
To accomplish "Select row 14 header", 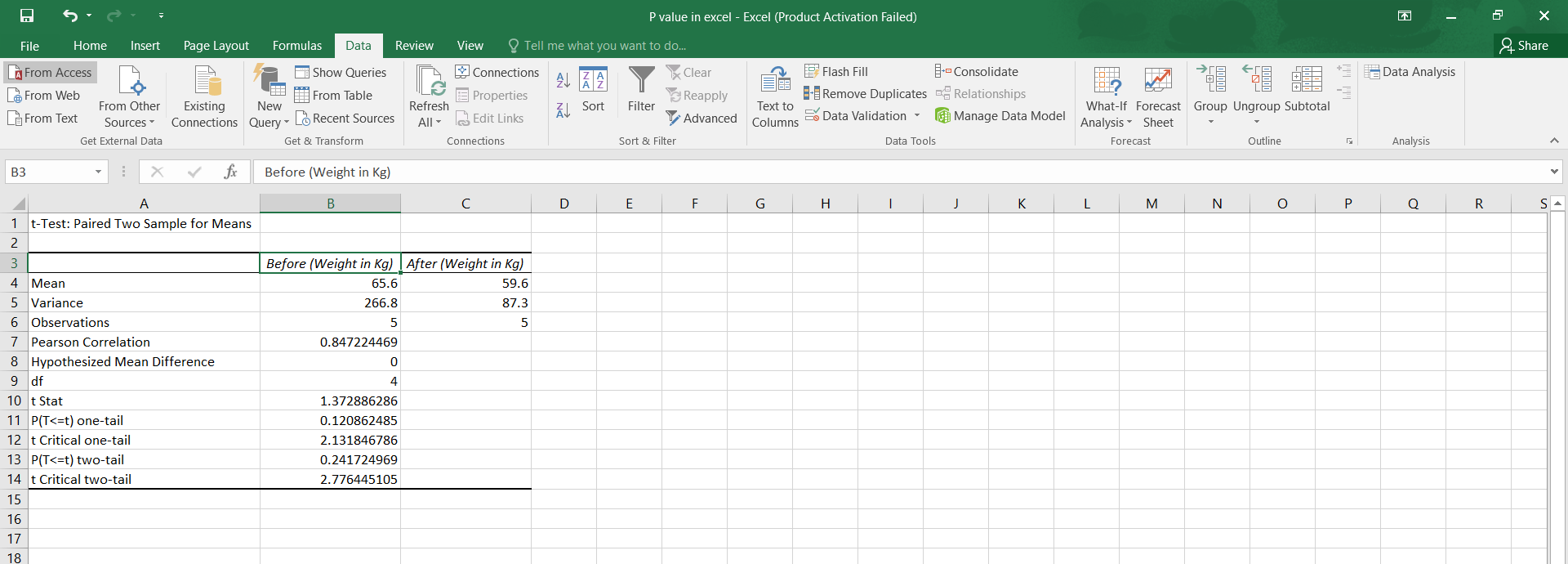I will 14,479.
